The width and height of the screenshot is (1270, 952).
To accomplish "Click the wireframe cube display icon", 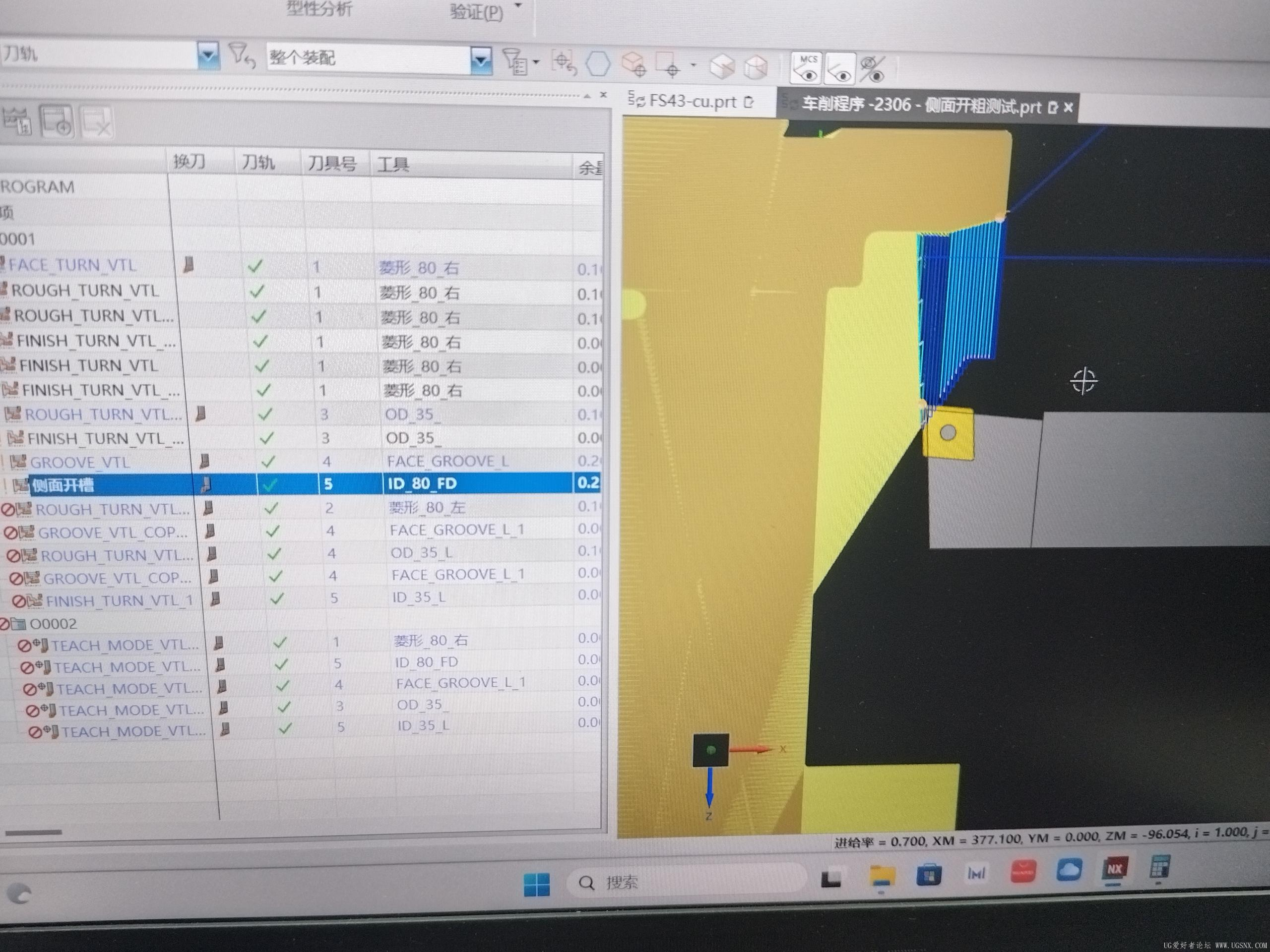I will (x=756, y=68).
